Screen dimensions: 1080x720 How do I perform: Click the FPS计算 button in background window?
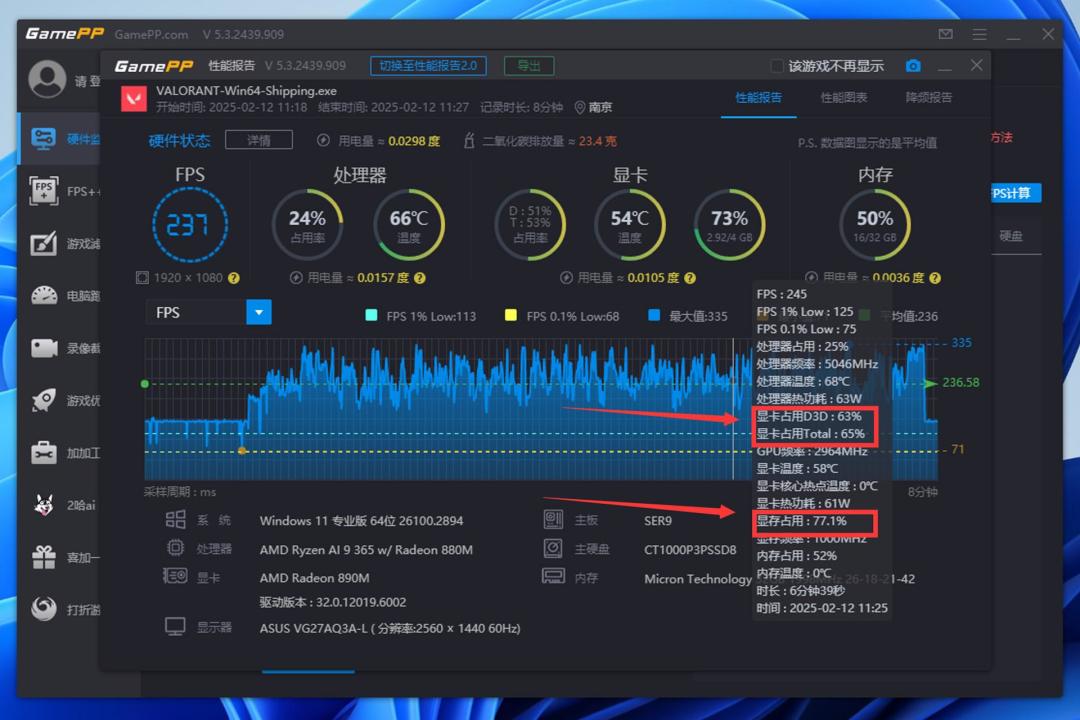pyautogui.click(x=1016, y=193)
